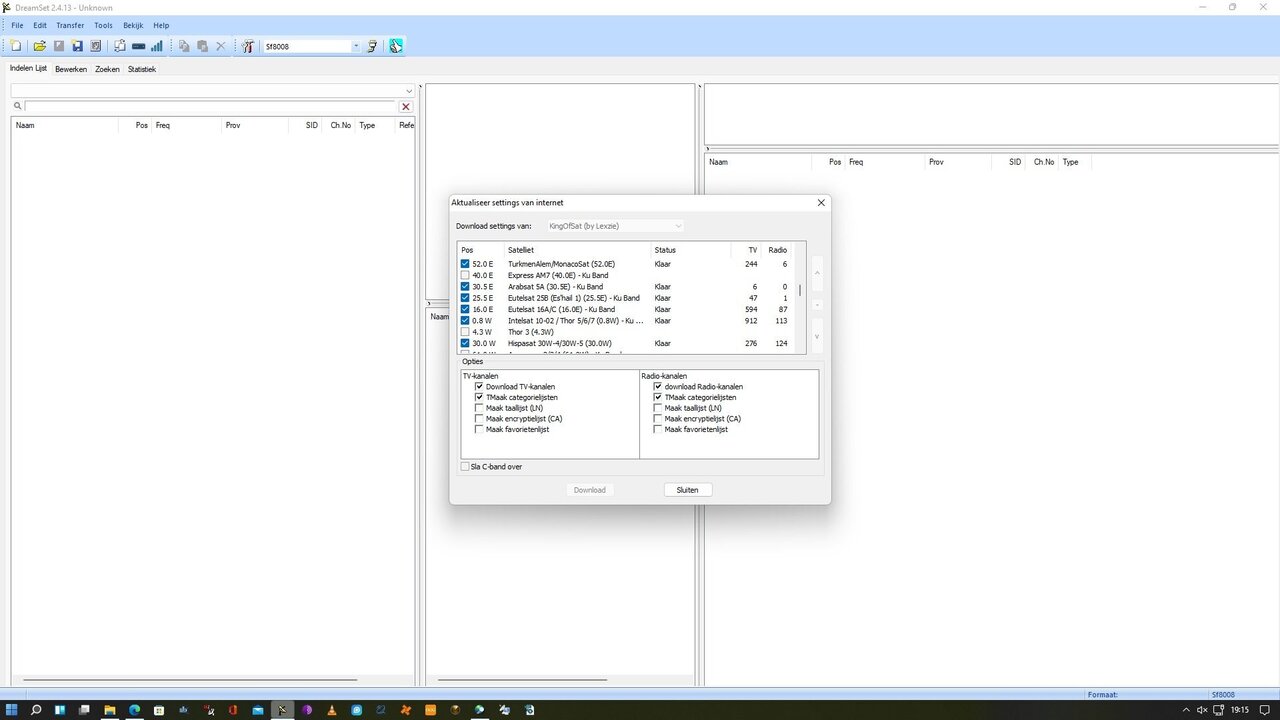Click the internet update hand icon
Image resolution: width=1280 pixels, height=720 pixels.
pyautogui.click(x=396, y=46)
